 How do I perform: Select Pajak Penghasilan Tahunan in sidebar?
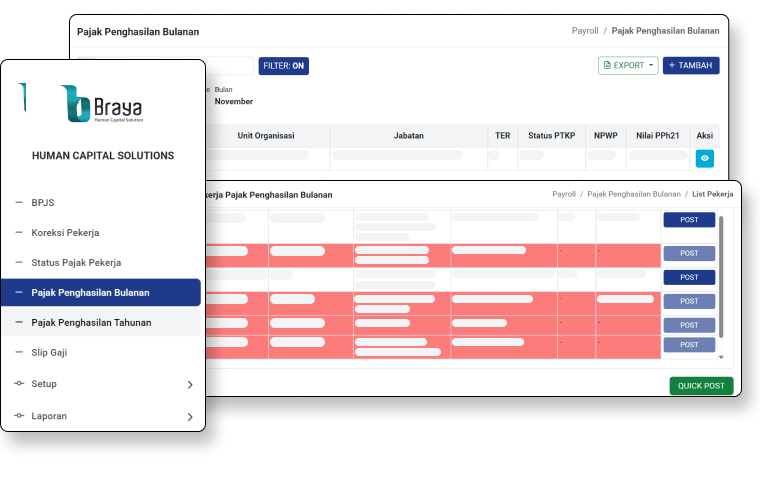coord(90,322)
